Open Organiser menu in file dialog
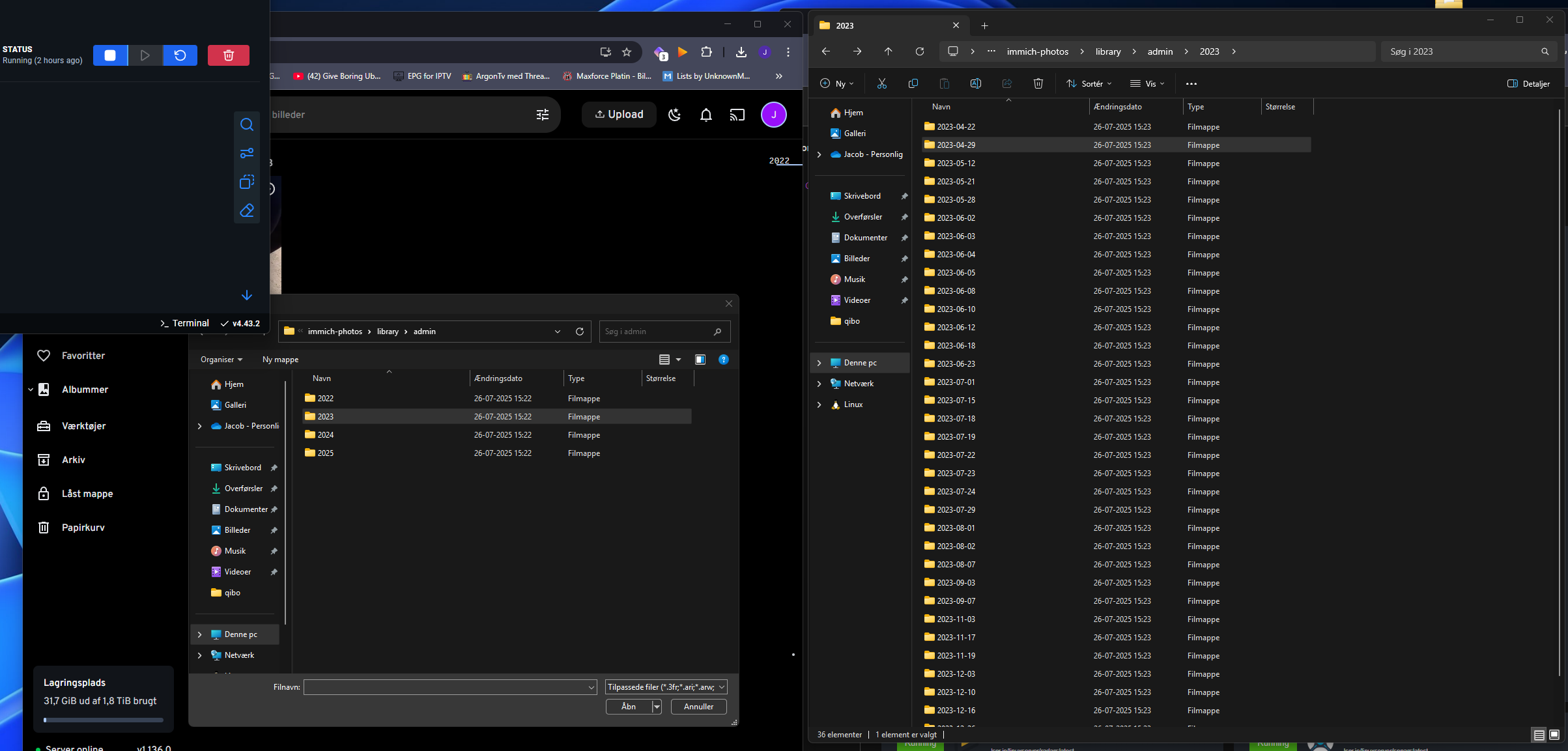1568x751 pixels. pyautogui.click(x=221, y=360)
